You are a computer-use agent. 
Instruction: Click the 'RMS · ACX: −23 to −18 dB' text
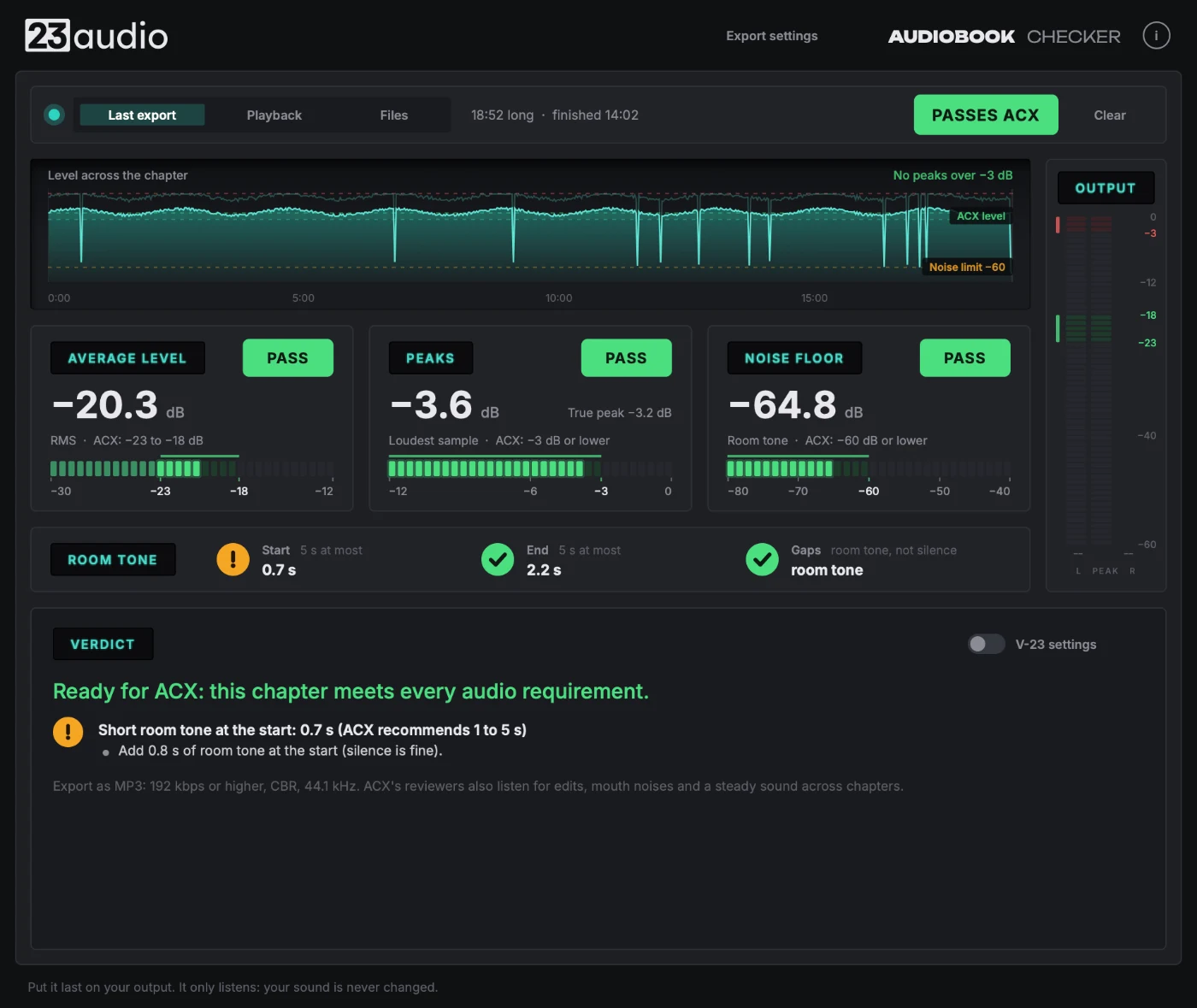pyautogui.click(x=127, y=440)
